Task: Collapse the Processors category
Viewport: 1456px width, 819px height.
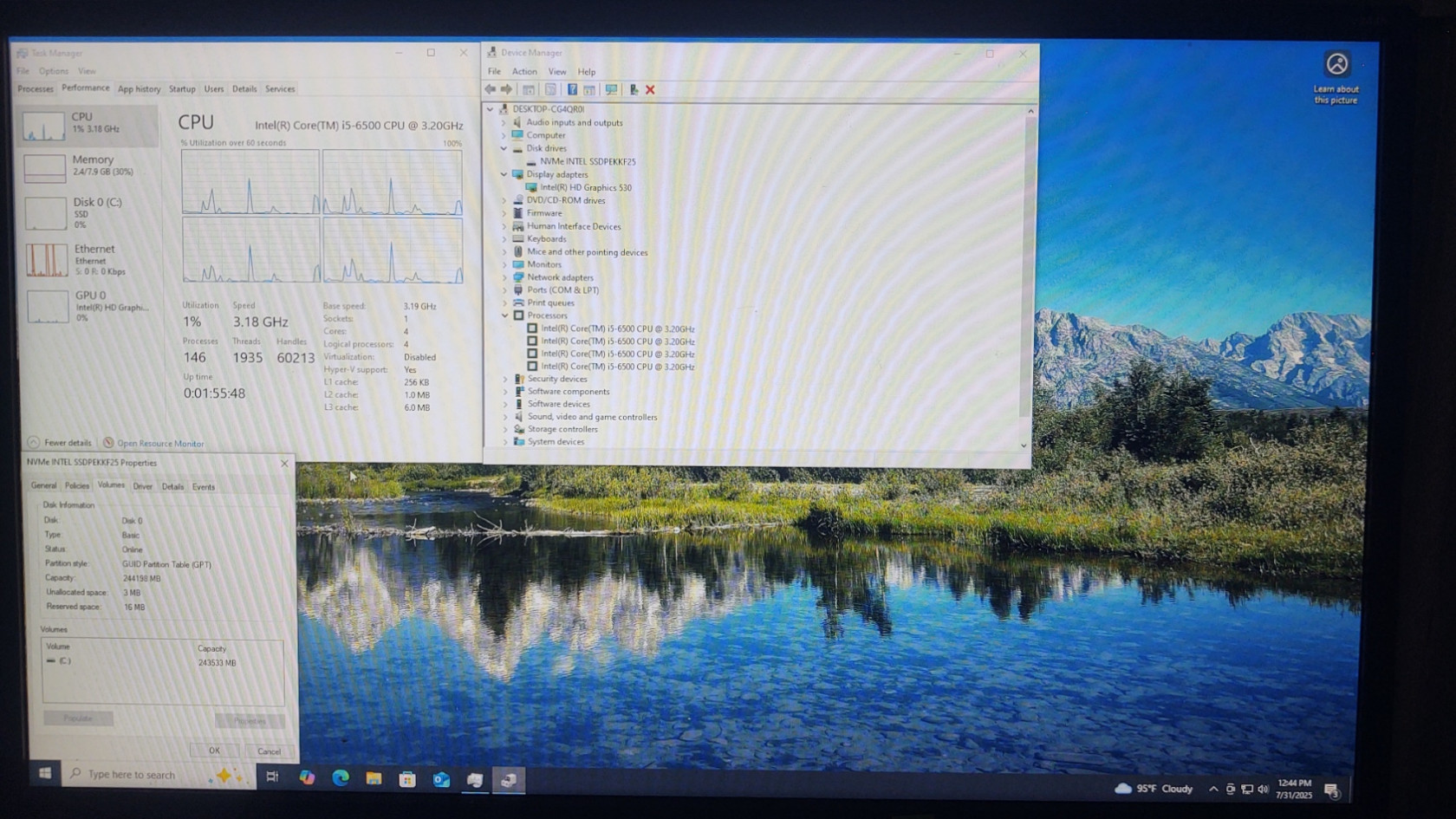Action: coord(505,315)
